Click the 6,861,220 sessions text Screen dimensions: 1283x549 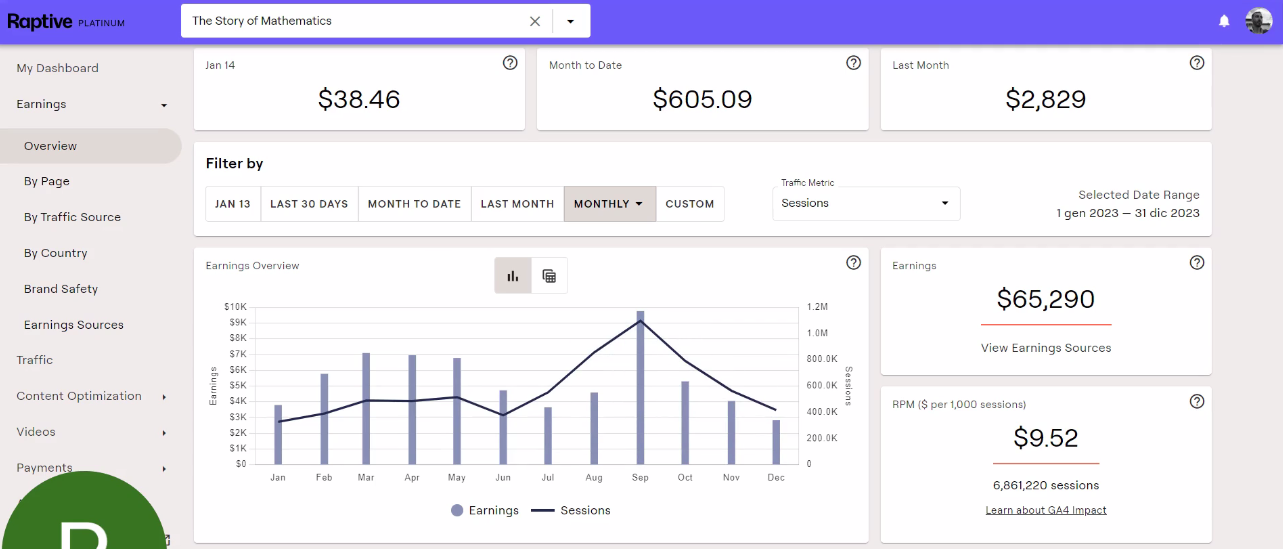(x=1046, y=485)
